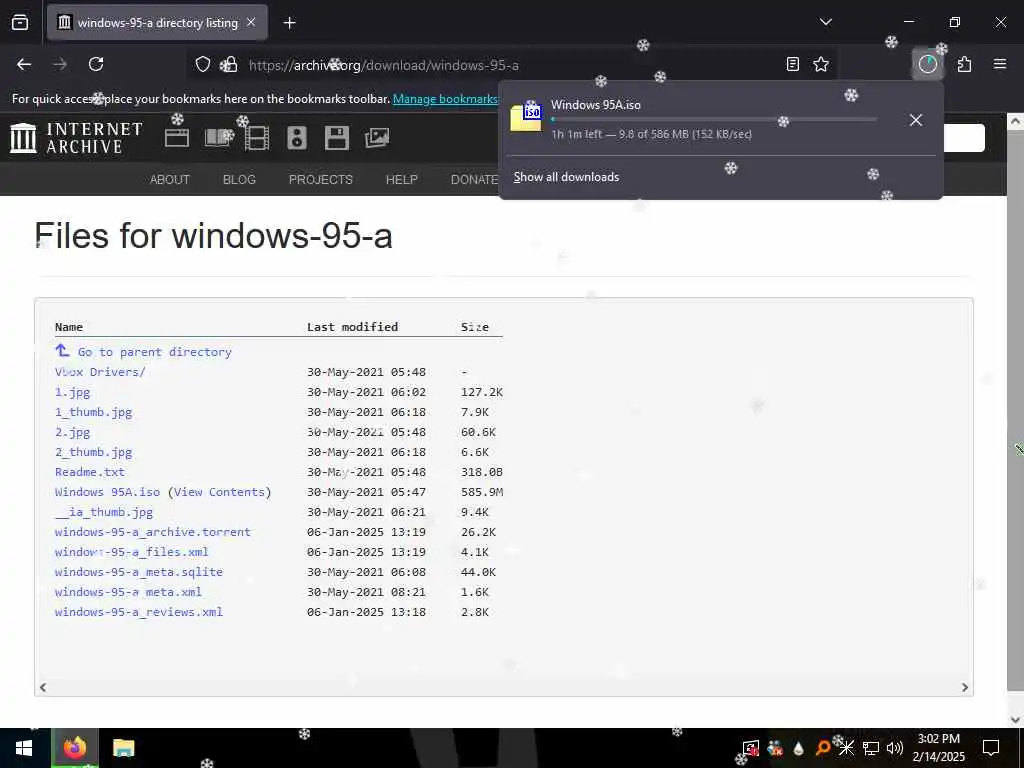Image resolution: width=1024 pixels, height=768 pixels.
Task: Click the listing's right scroll arrow
Action: point(965,687)
